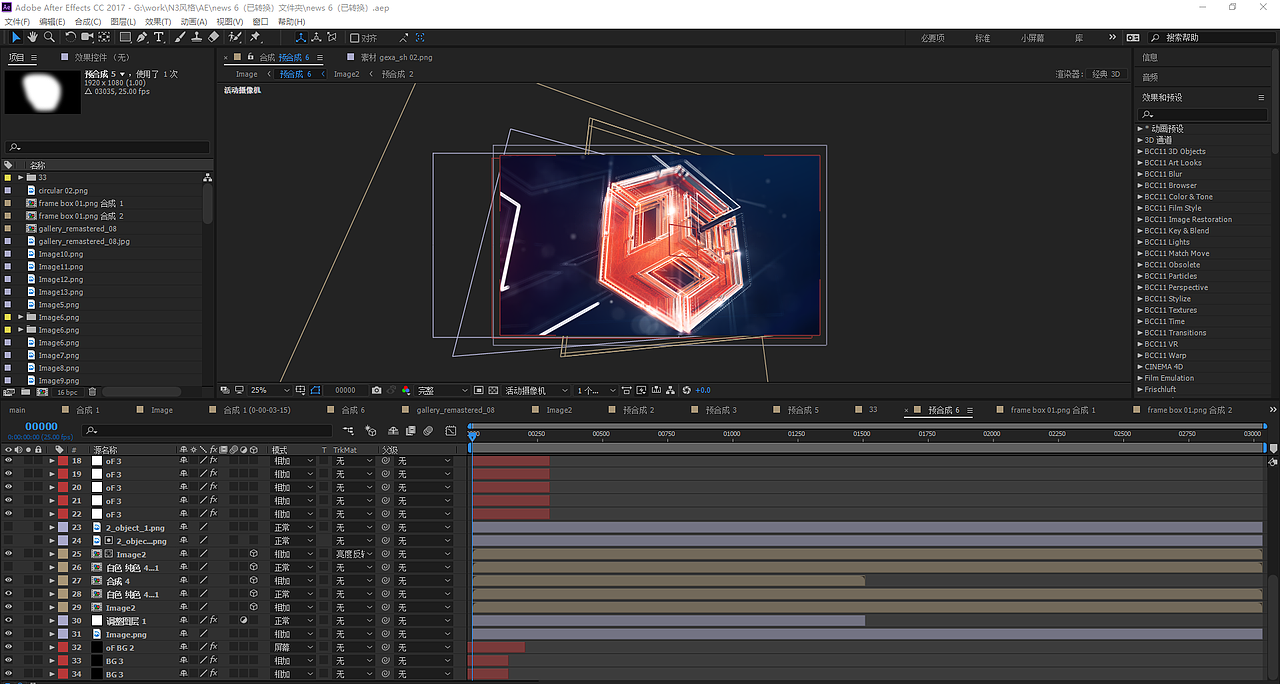
Task: Click the show channel RGB icon
Action: tap(405, 390)
